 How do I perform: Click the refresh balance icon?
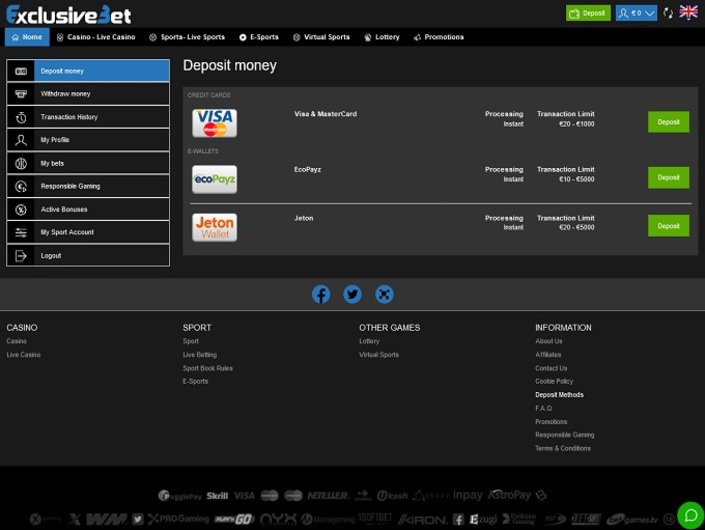(x=668, y=13)
